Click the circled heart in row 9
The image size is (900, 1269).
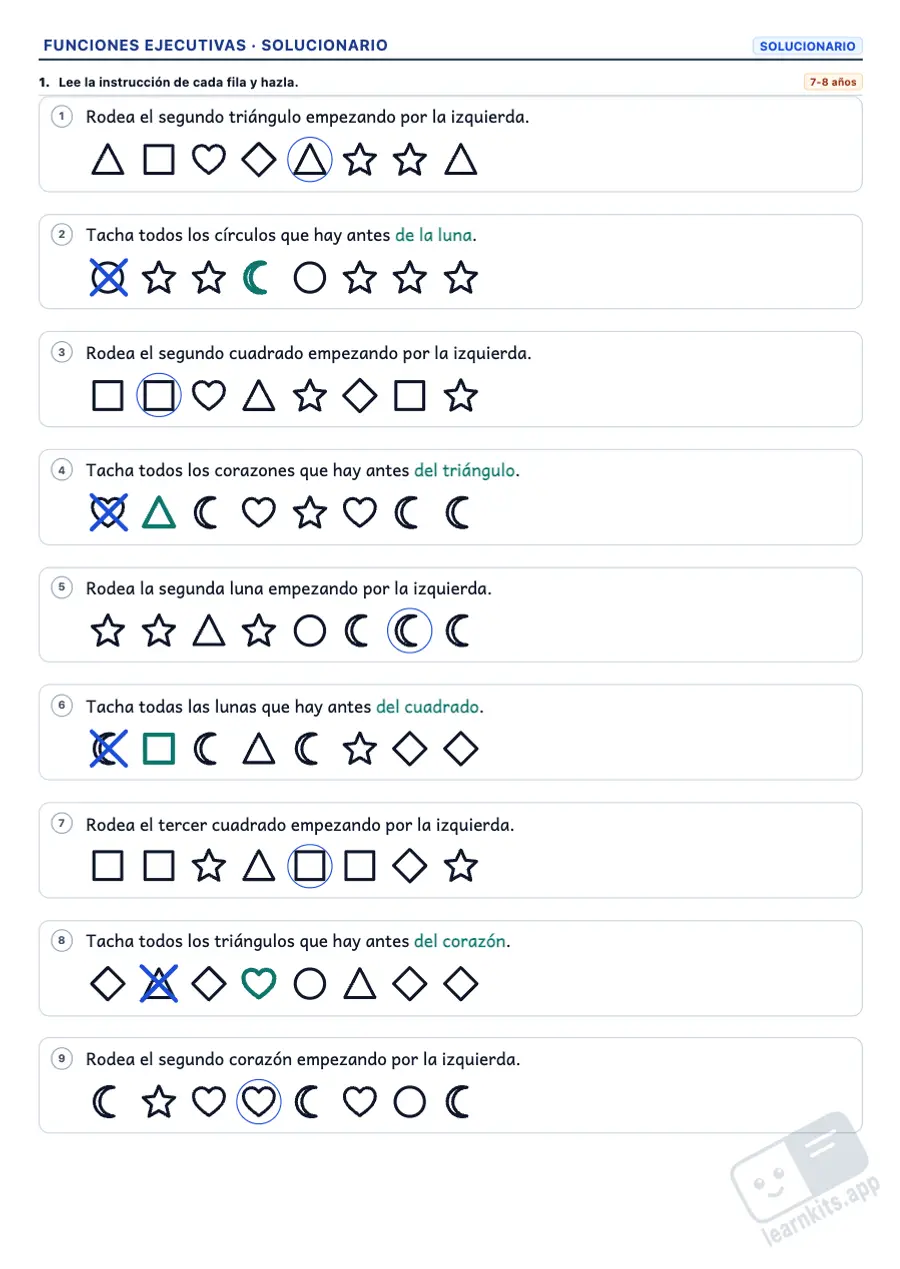tap(259, 1103)
